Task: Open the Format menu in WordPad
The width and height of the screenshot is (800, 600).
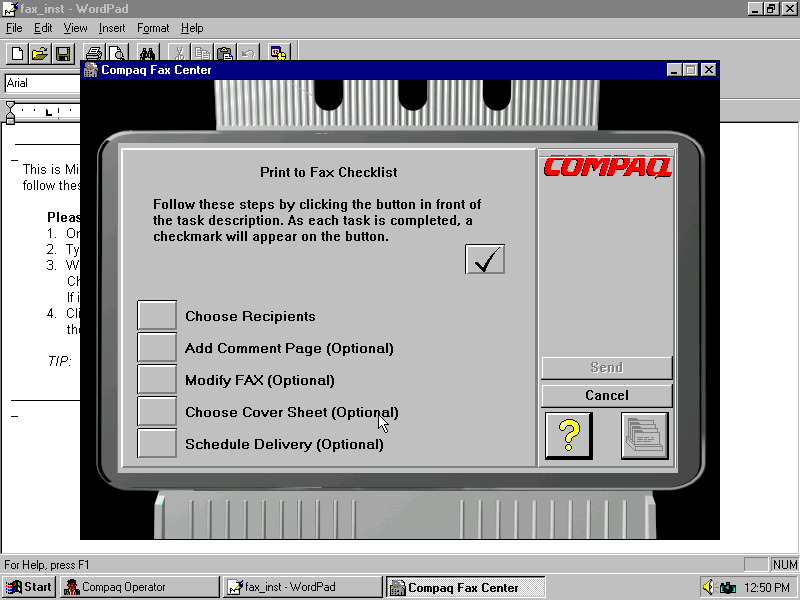Action: click(153, 28)
